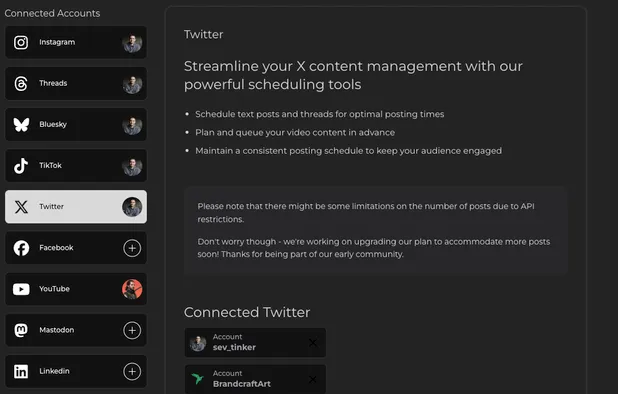Screen dimensions: 618x394
Task: Click the Threads profile avatar
Action: click(x=132, y=84)
